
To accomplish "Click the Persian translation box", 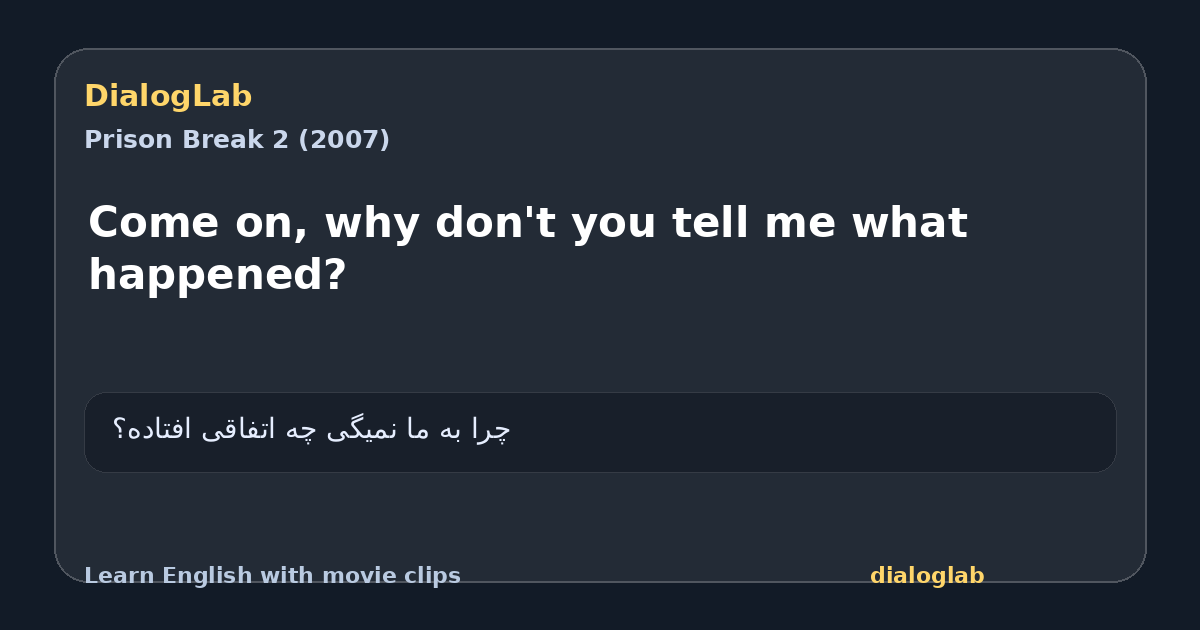I will point(600,432).
